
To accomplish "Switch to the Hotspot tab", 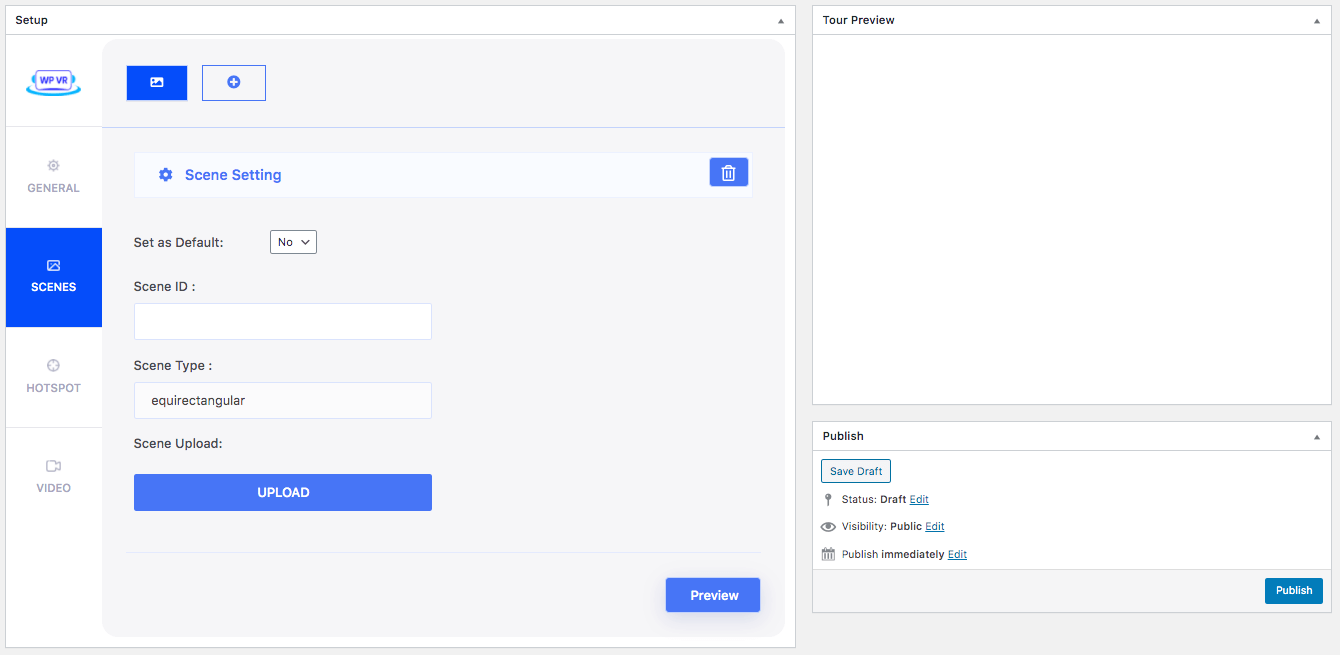I will point(54,377).
